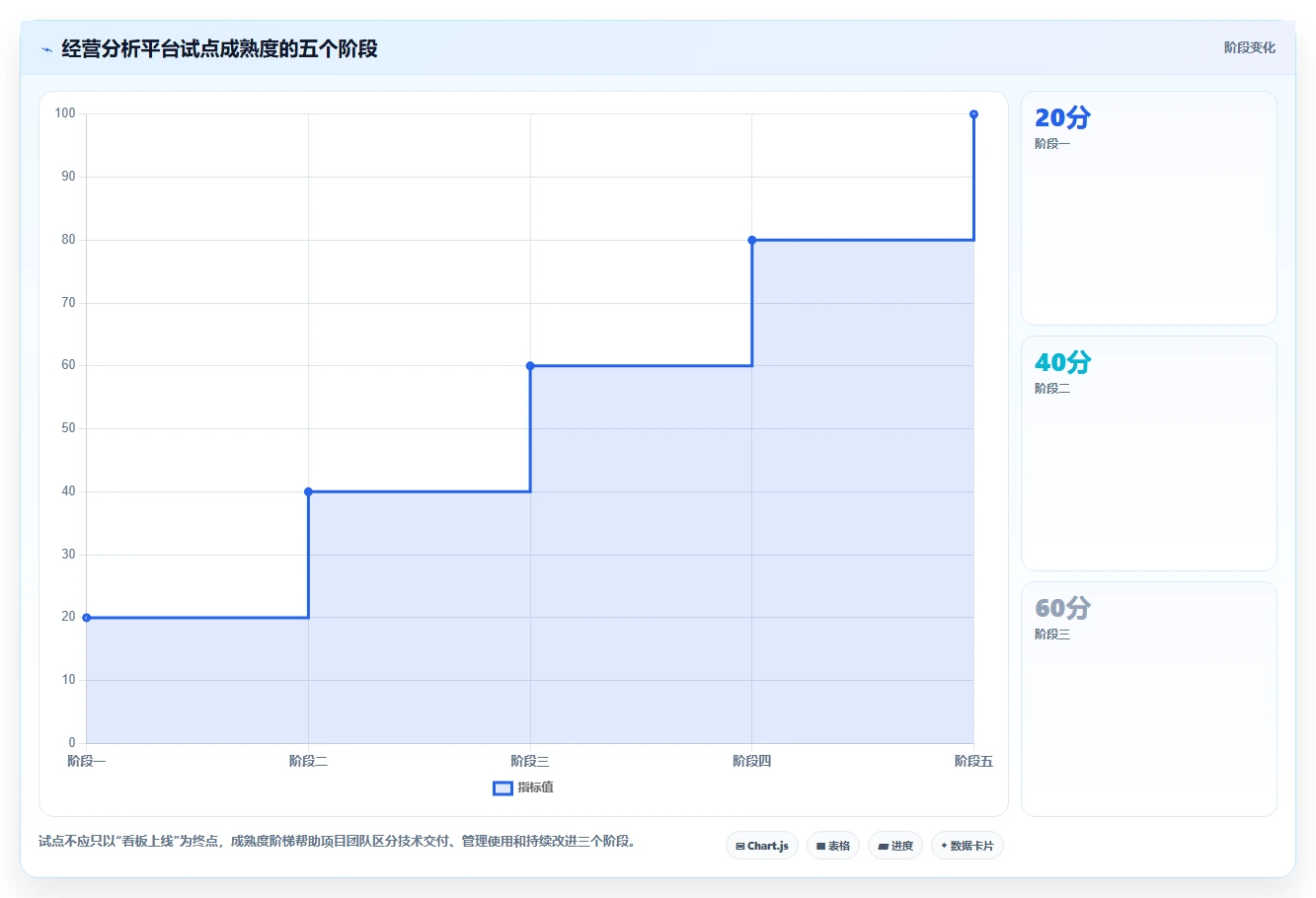The height and width of the screenshot is (898, 1316).
Task: Click the x-axis label 阶段三
Action: coord(530,761)
